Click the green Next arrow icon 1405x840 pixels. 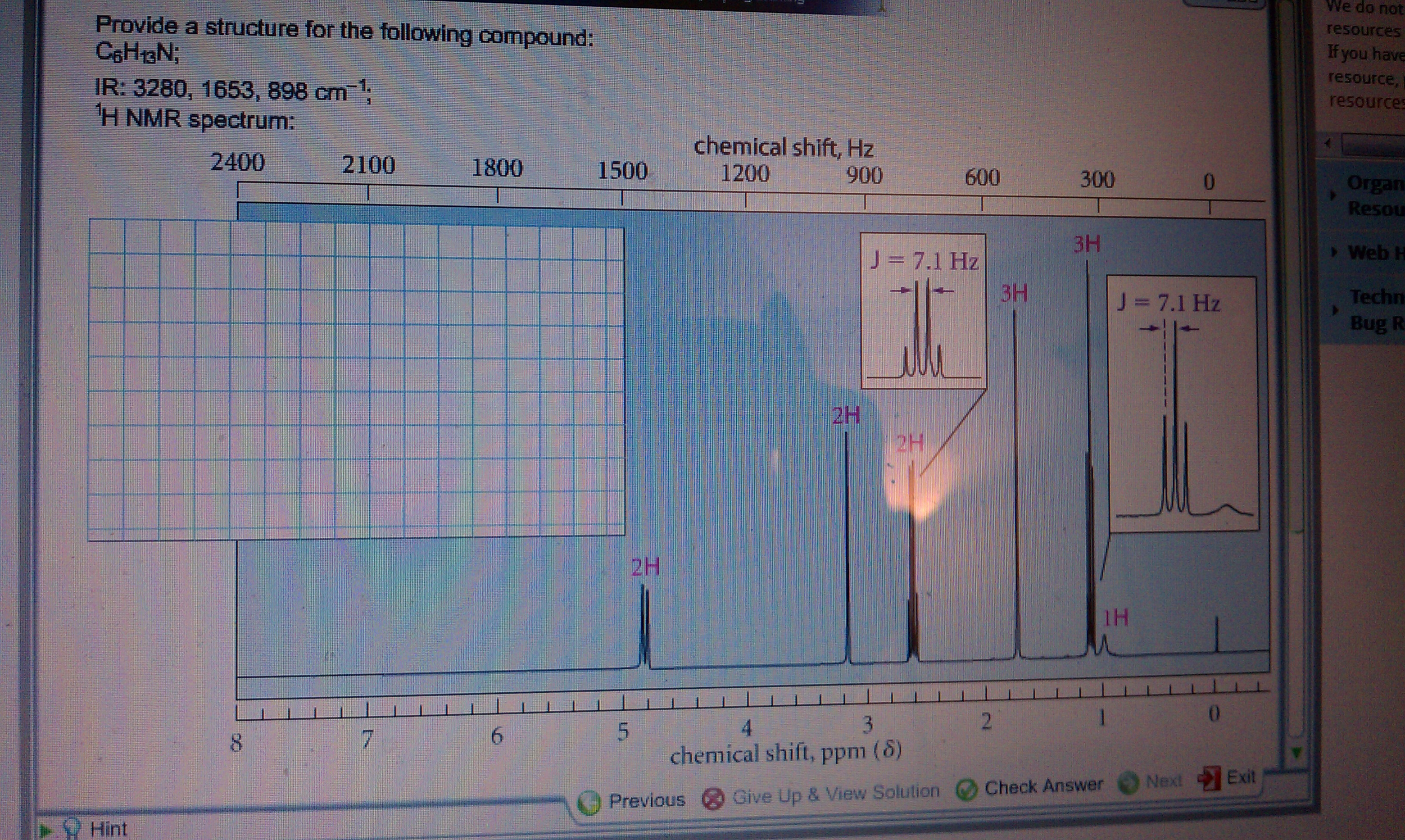coord(1128,783)
